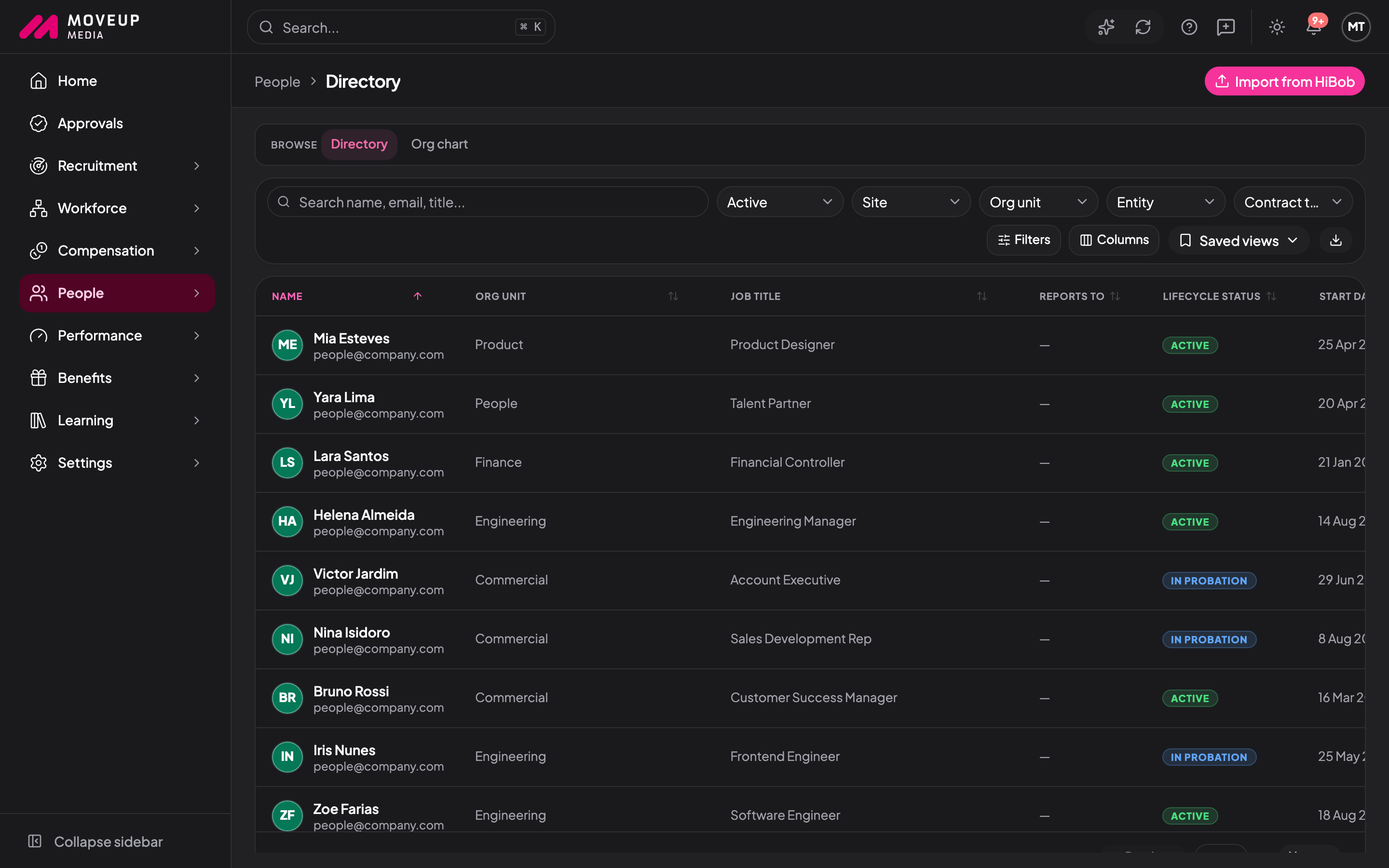Select the Directory browse tab
Image resolution: width=1389 pixels, height=868 pixels.
[359, 144]
